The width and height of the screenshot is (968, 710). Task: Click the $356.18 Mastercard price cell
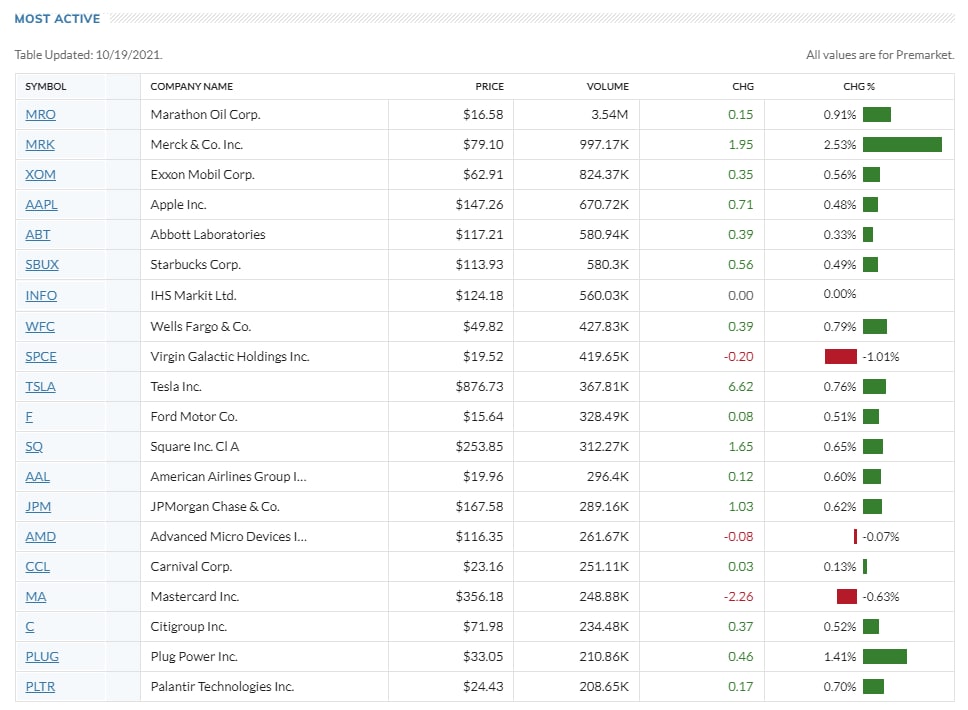pos(480,597)
